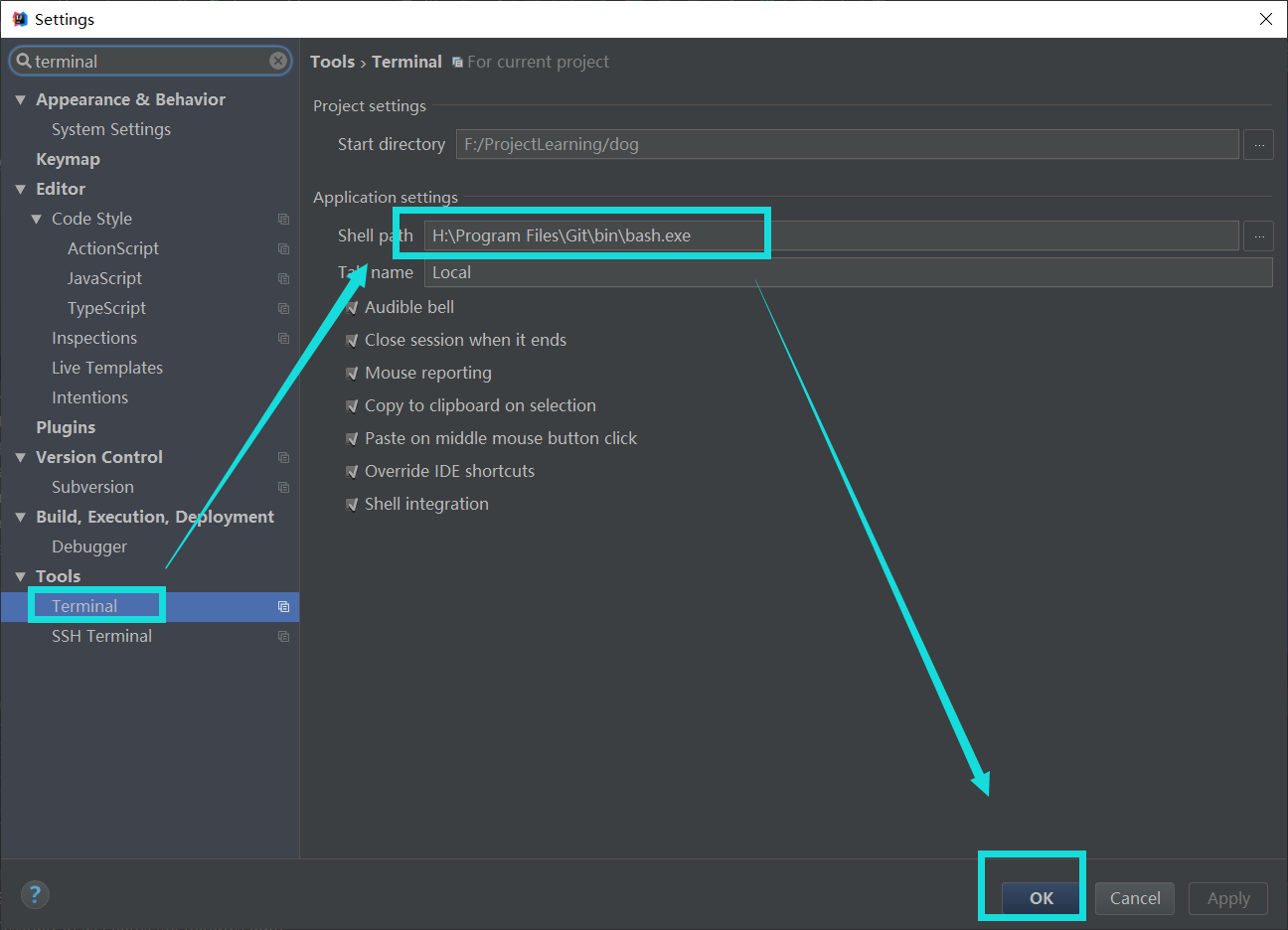Click the For current project icon
This screenshot has height=930, width=1288.
pos(457,62)
